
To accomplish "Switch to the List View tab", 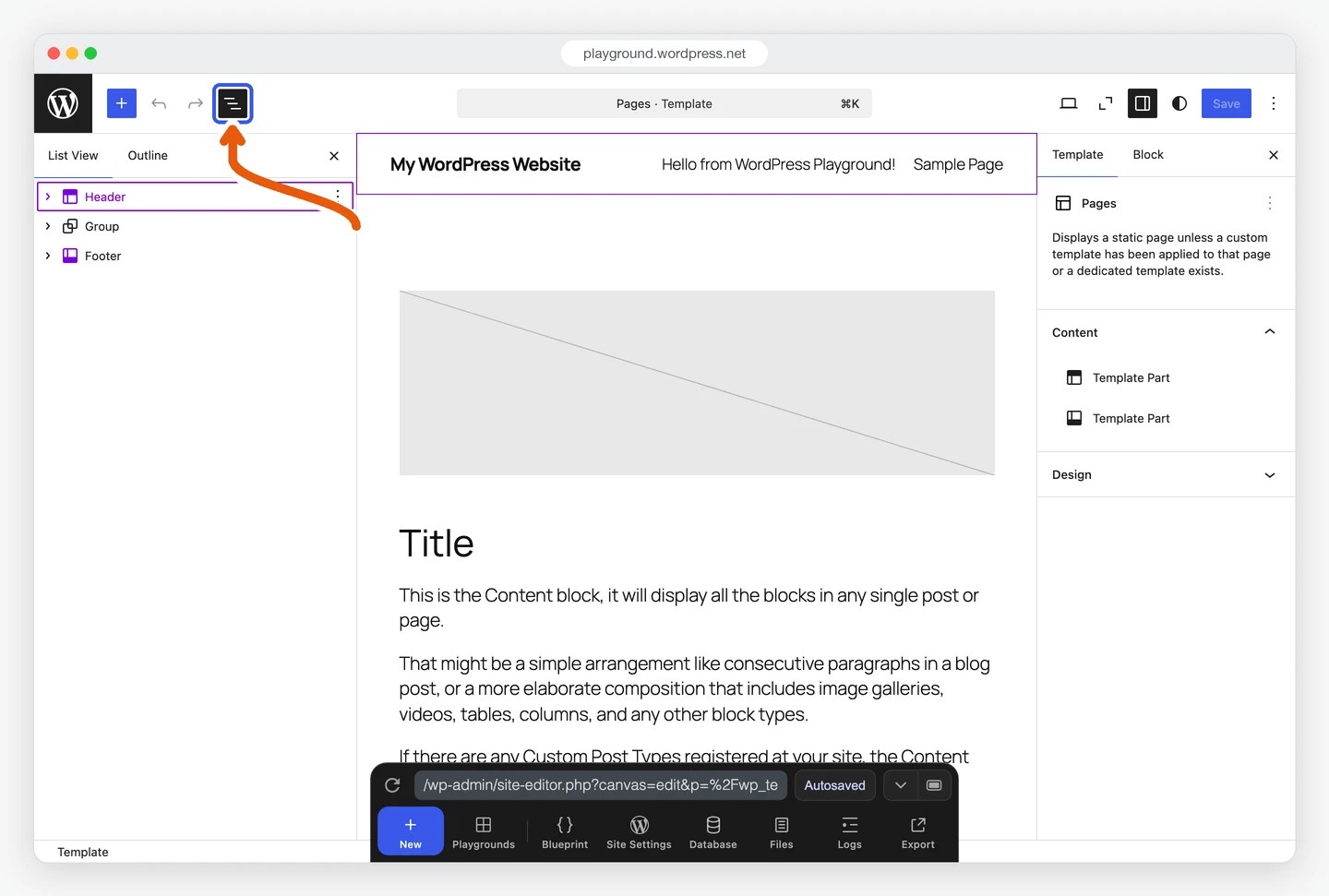I will coord(73,155).
